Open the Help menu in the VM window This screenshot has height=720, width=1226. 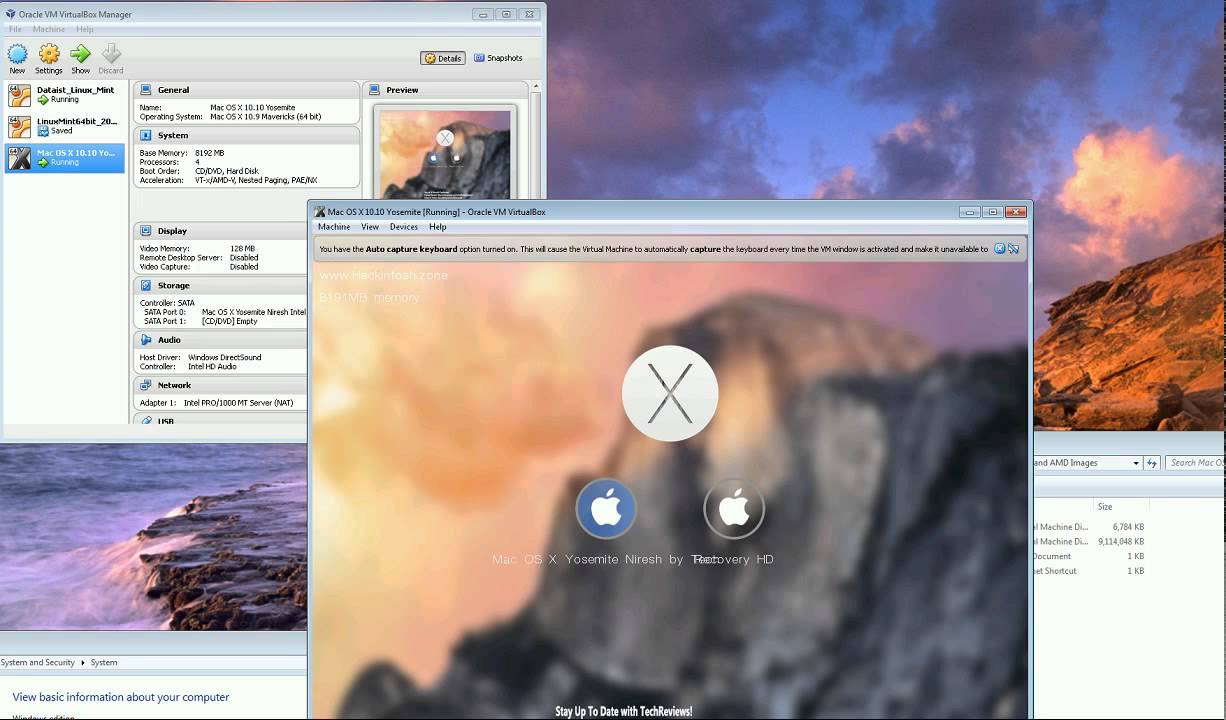tap(438, 227)
